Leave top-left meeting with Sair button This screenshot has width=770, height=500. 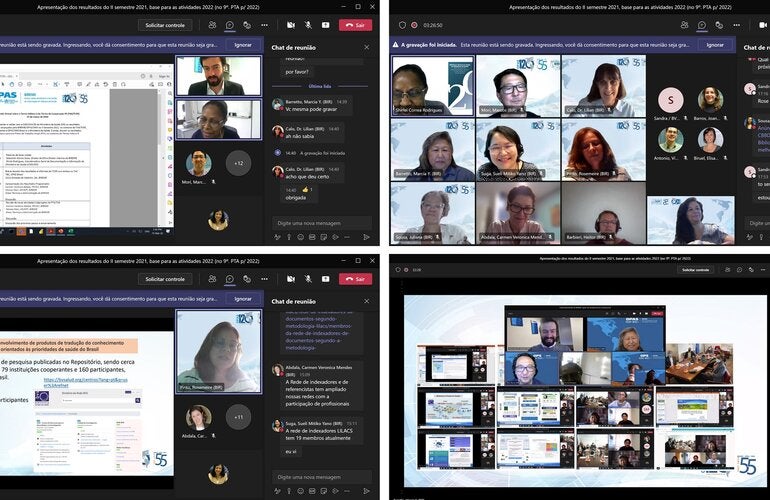[355, 25]
